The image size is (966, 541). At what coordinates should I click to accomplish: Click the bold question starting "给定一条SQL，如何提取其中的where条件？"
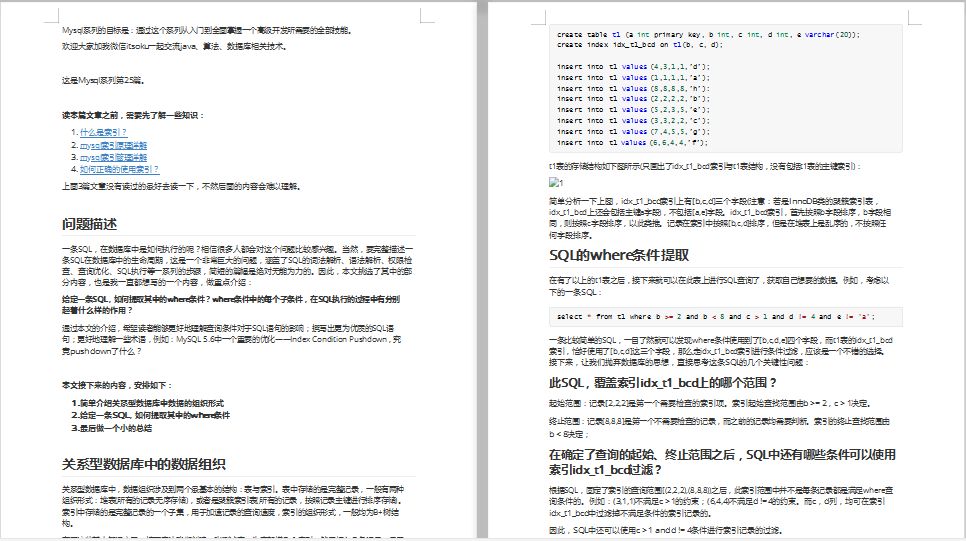pyautogui.click(x=231, y=305)
